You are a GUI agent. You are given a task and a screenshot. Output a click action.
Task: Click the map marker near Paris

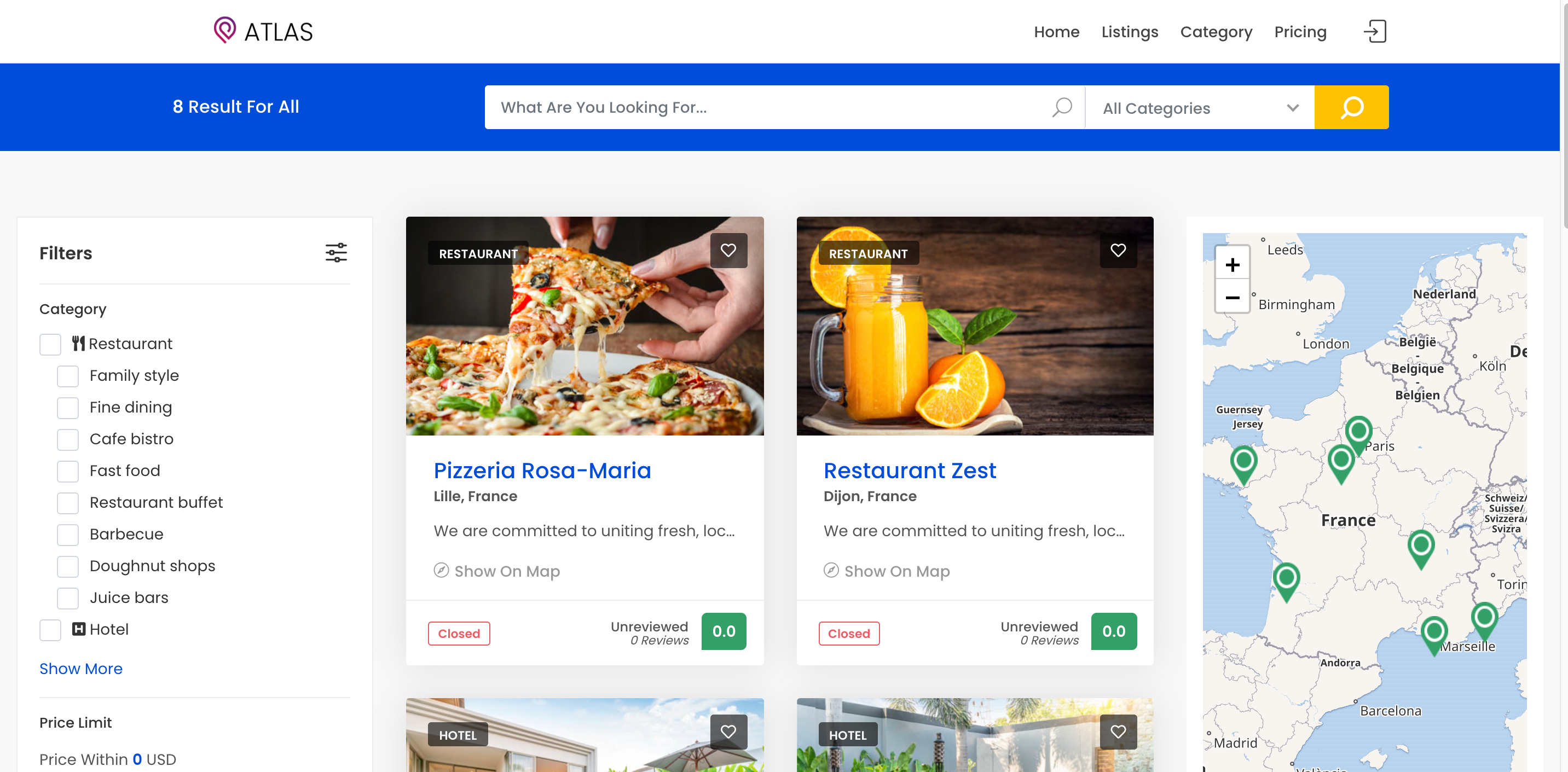(x=1358, y=433)
